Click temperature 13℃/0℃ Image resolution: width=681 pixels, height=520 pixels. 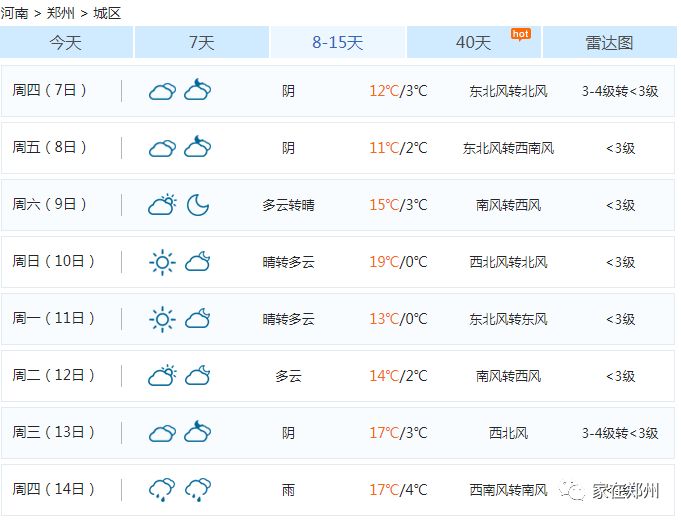pyautogui.click(x=398, y=319)
